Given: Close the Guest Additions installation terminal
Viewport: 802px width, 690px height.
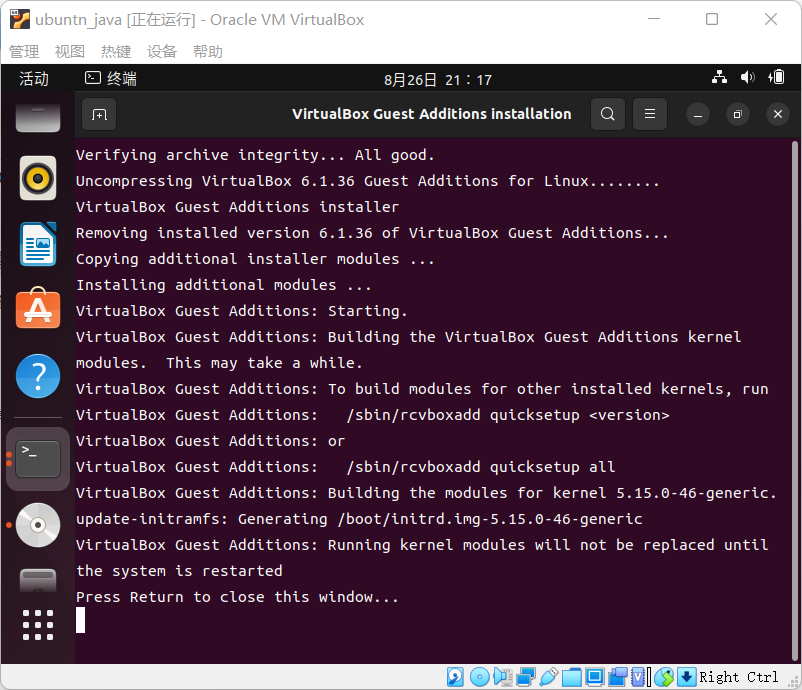Looking at the screenshot, I should [778, 114].
